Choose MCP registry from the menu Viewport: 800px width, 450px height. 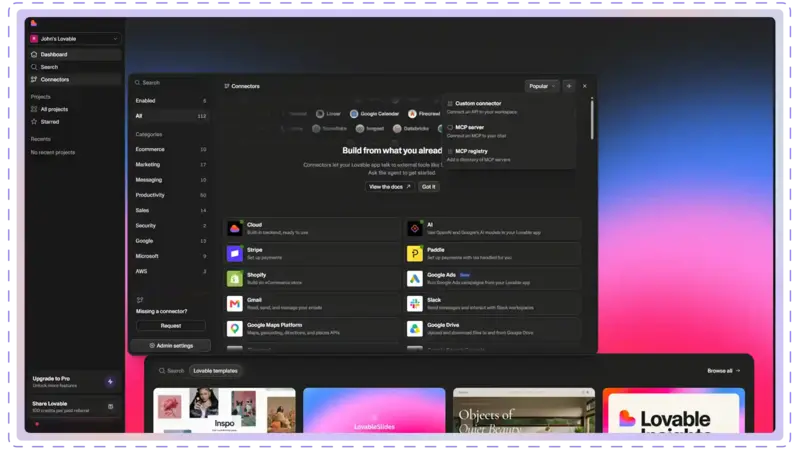tap(509, 155)
